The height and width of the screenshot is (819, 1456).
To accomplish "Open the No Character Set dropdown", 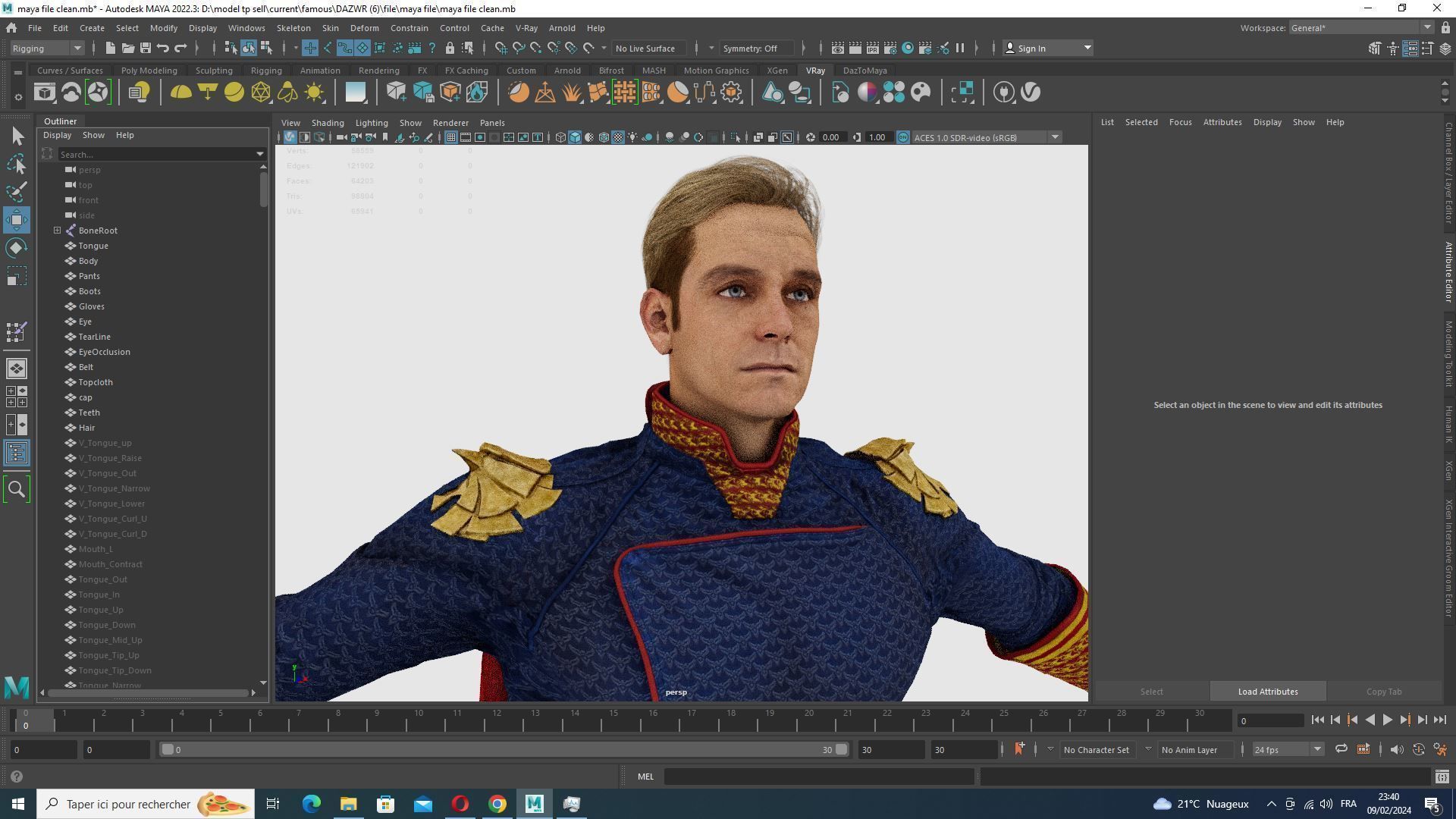I will [1096, 749].
